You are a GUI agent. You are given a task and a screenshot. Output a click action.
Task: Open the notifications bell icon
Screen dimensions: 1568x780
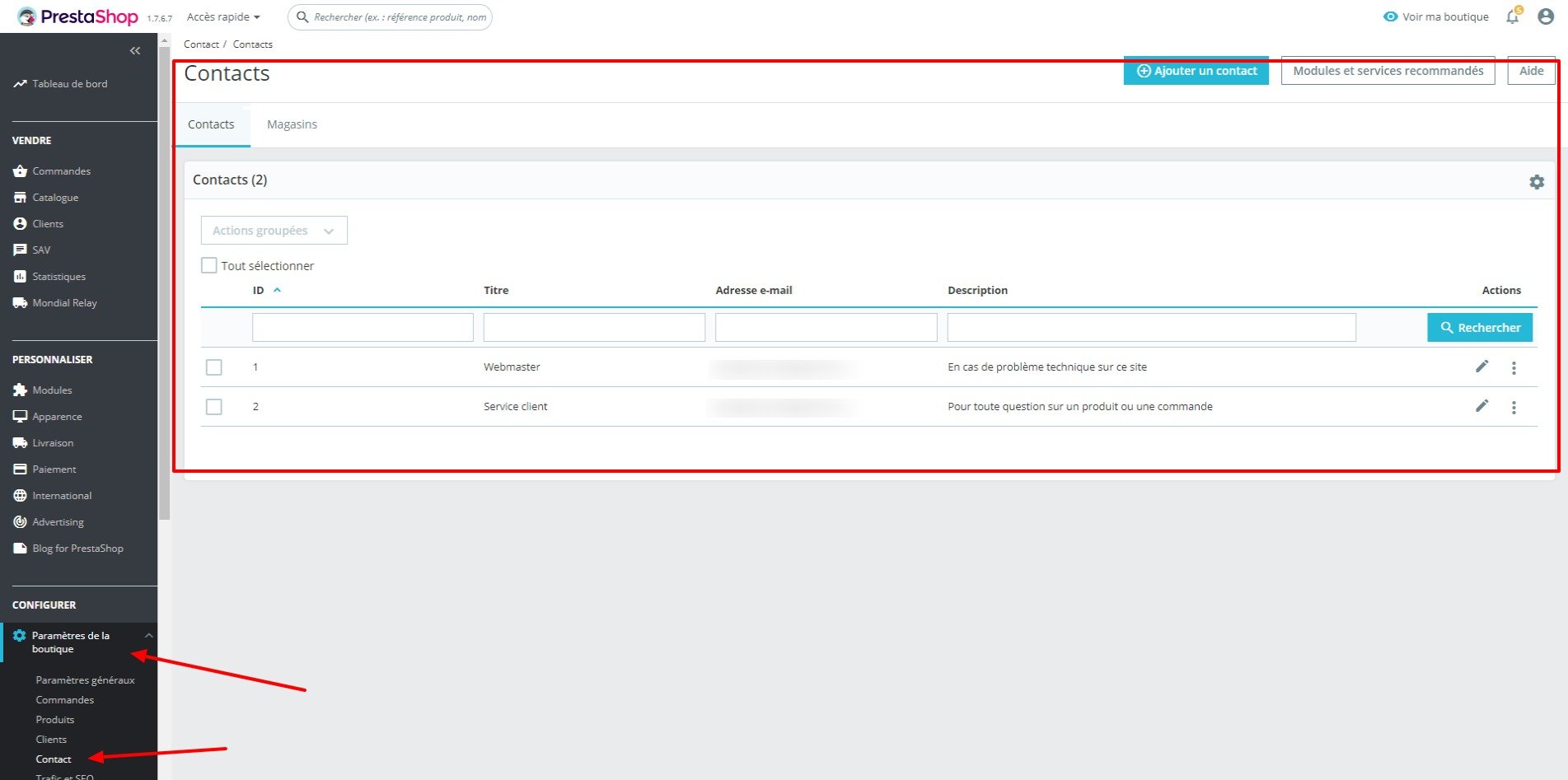[1513, 16]
